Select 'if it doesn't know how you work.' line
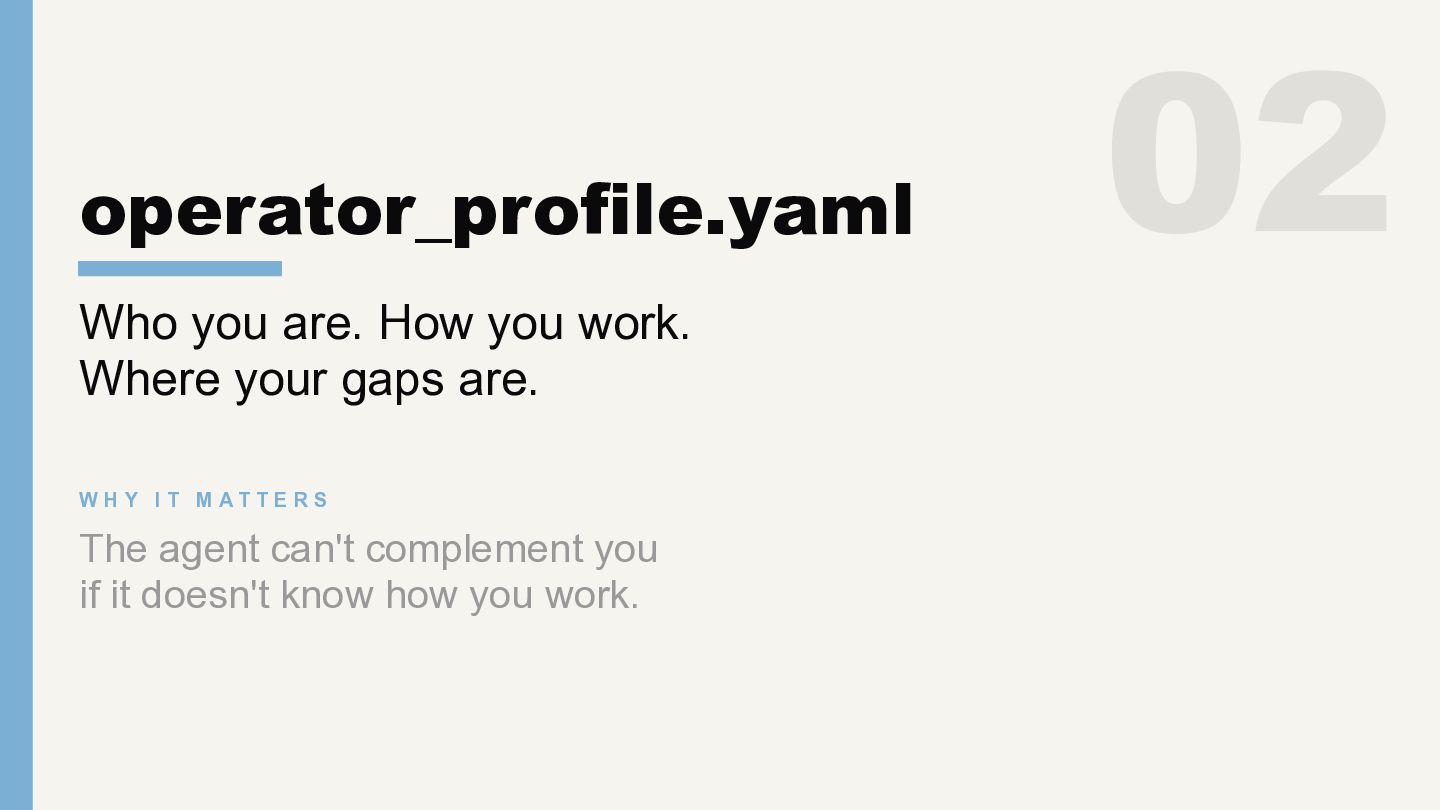 (358, 595)
